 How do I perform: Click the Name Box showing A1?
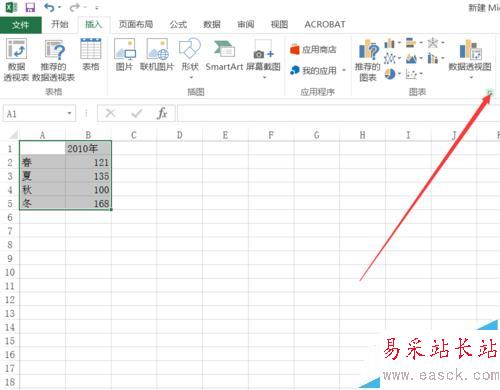pyautogui.click(x=35, y=114)
